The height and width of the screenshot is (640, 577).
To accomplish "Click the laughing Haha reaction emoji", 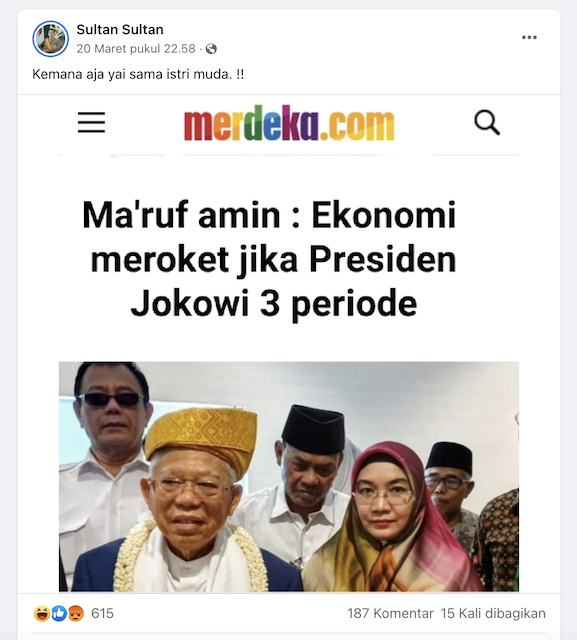I will (x=42, y=613).
